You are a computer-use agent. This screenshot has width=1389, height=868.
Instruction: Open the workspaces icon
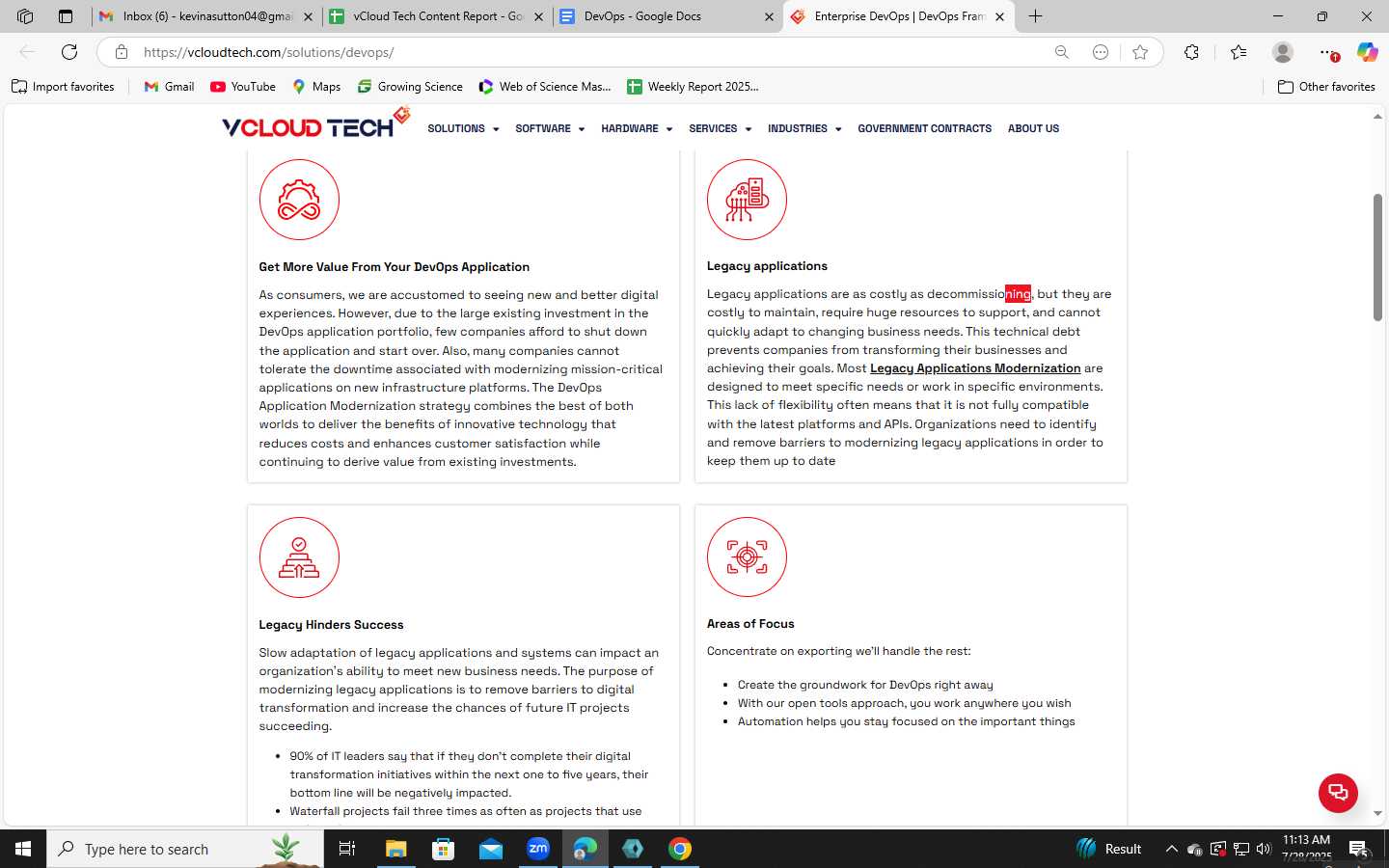click(x=25, y=16)
